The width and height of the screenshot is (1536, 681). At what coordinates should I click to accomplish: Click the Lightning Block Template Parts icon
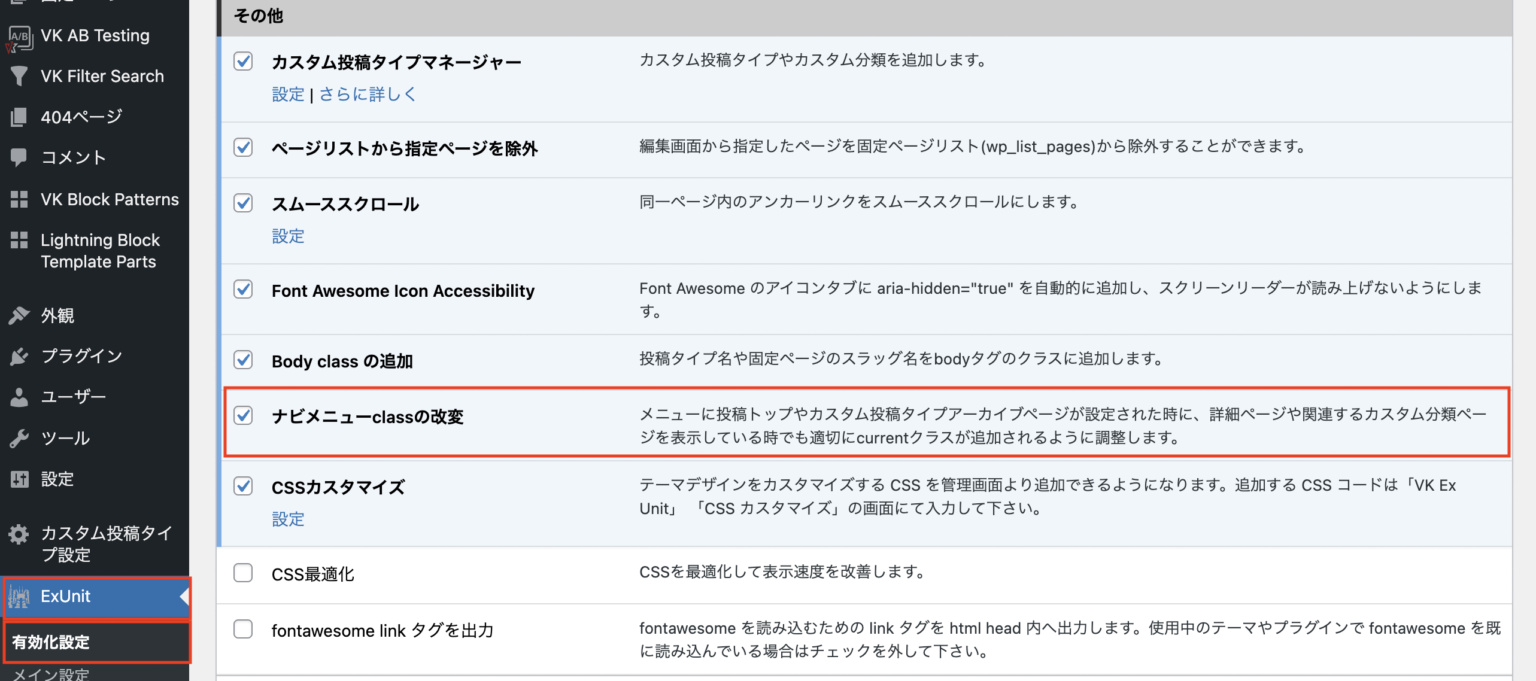coord(20,240)
